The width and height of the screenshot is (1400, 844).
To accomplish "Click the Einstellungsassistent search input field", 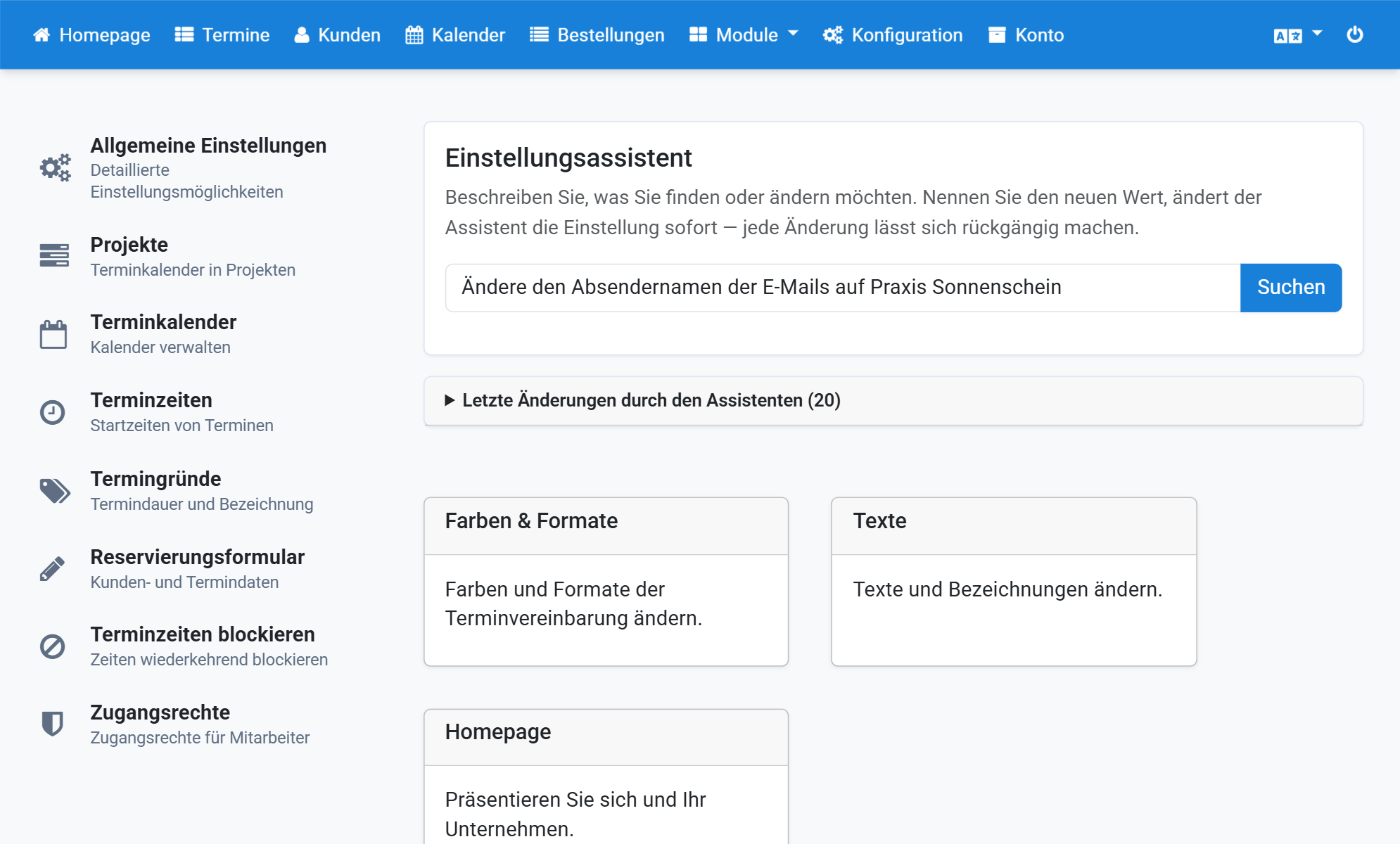I will [x=843, y=288].
